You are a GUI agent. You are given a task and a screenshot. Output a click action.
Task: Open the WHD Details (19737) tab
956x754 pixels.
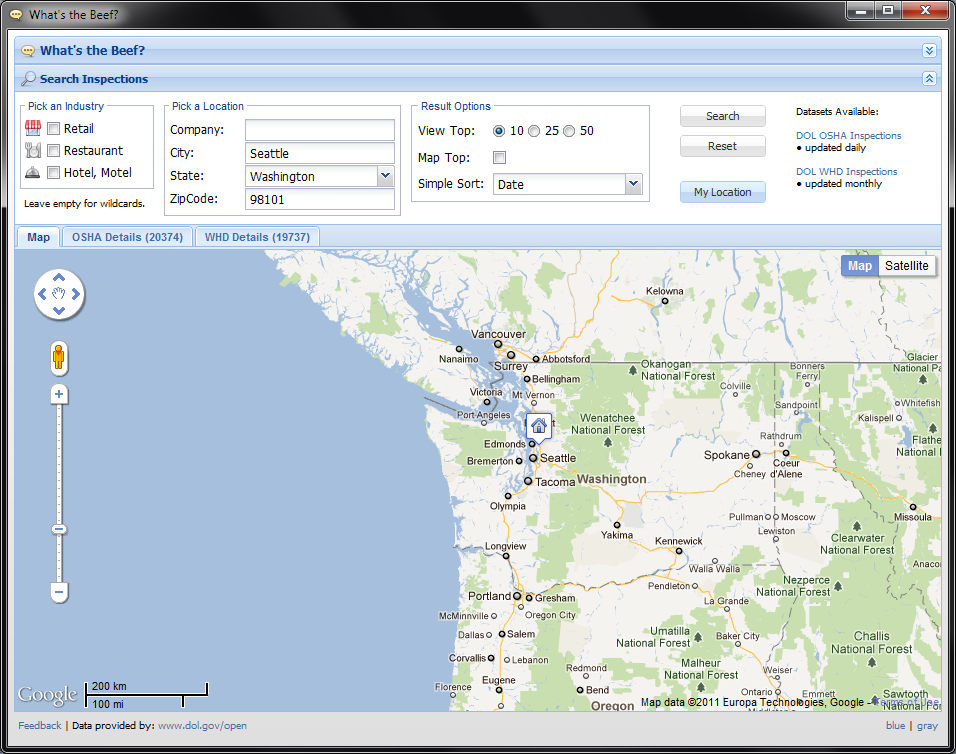coord(257,237)
